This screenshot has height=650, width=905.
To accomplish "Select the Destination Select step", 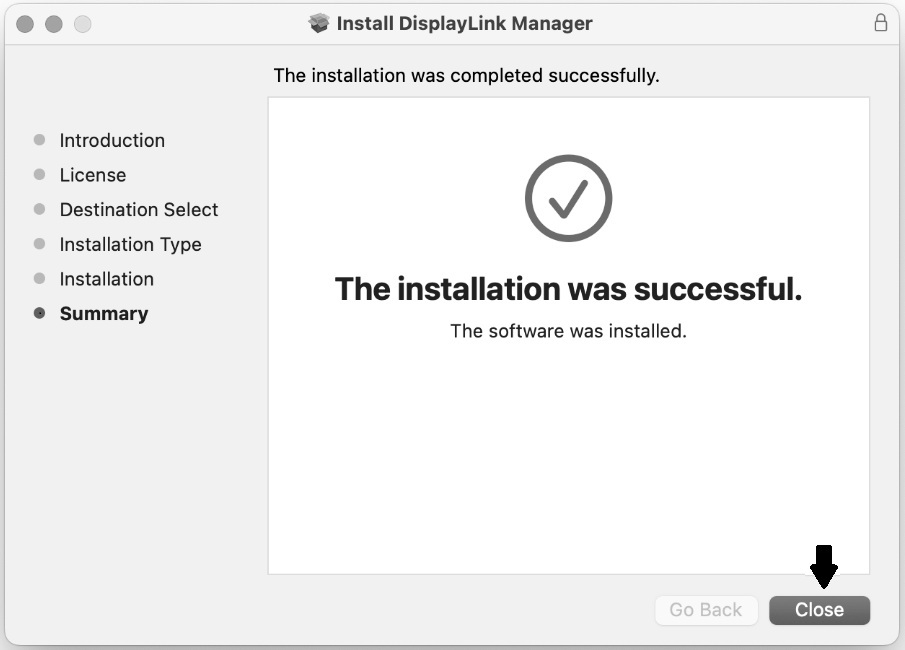I will (139, 210).
